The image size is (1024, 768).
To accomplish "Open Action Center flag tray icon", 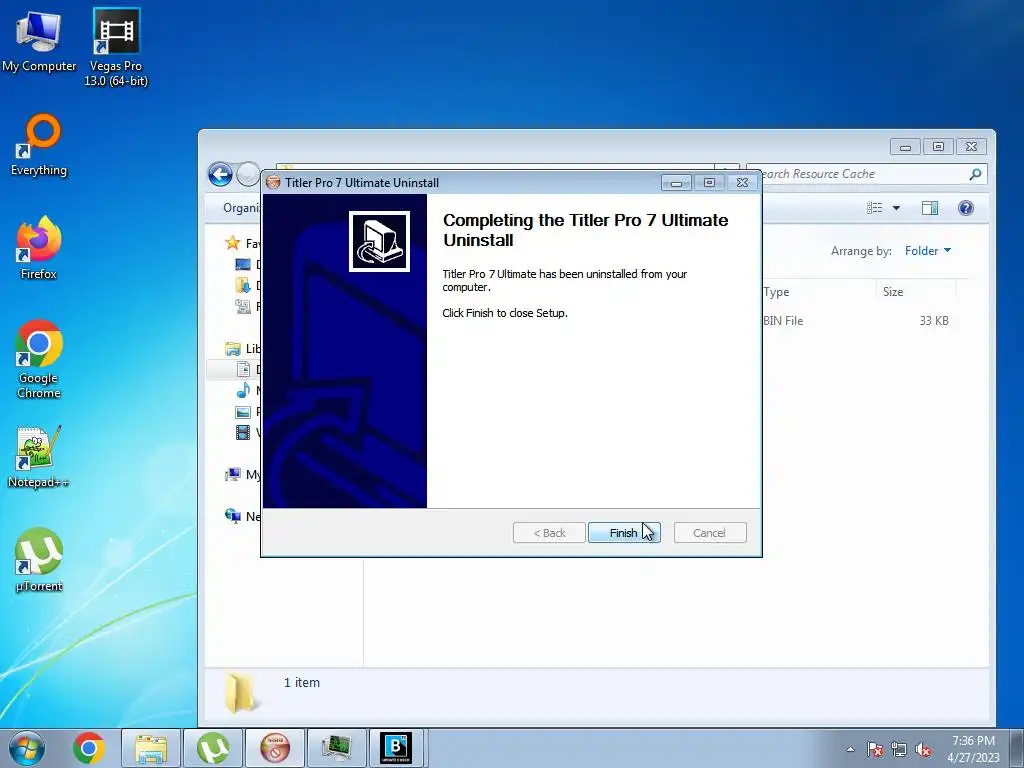I will pos(875,749).
